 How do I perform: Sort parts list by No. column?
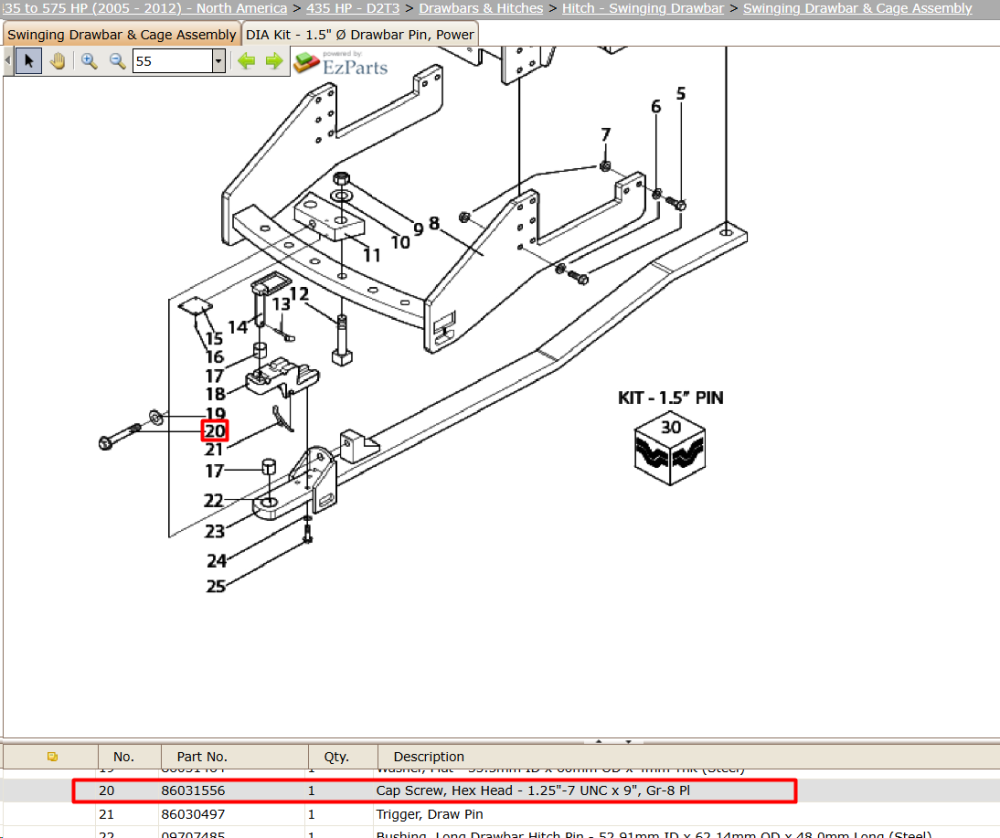click(129, 756)
